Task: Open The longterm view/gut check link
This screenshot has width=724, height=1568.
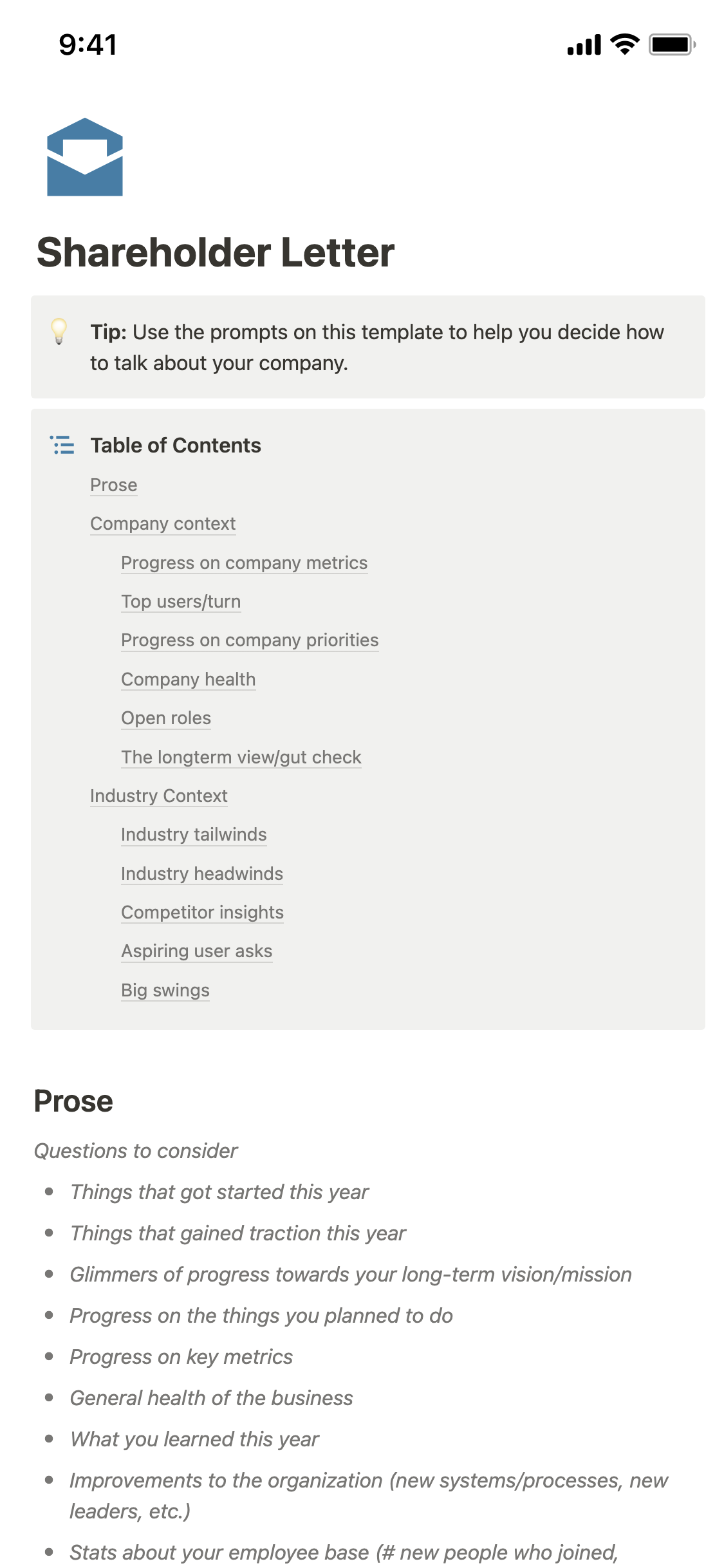Action: tap(241, 757)
